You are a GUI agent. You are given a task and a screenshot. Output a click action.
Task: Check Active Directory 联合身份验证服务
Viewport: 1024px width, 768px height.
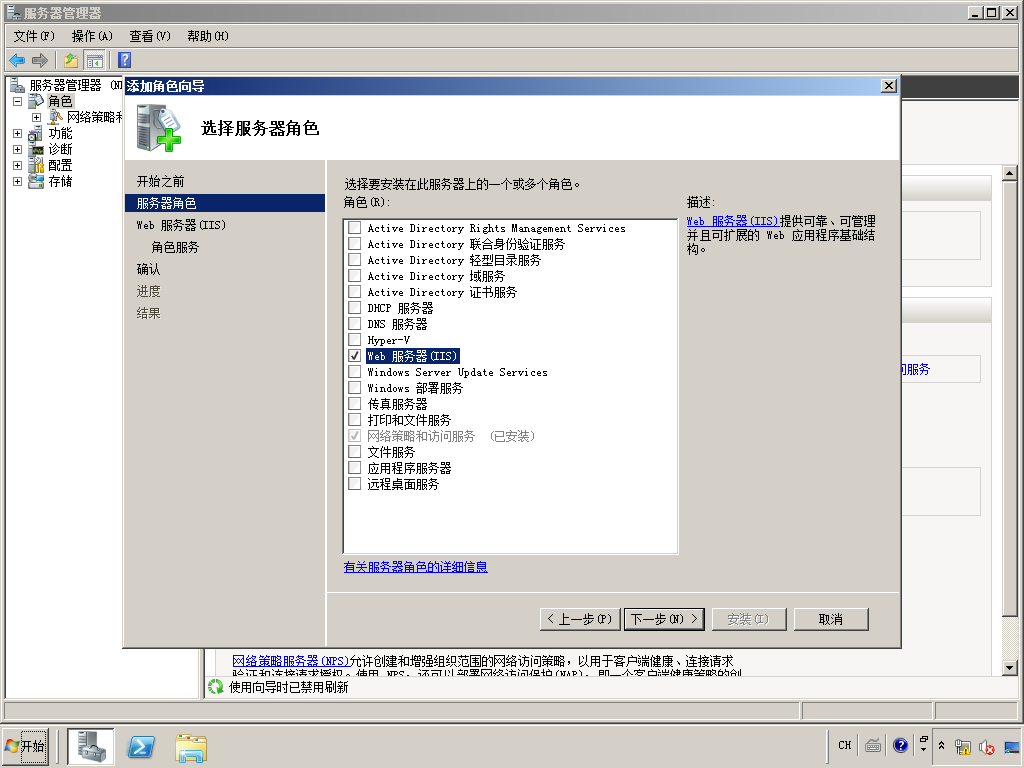pos(355,244)
